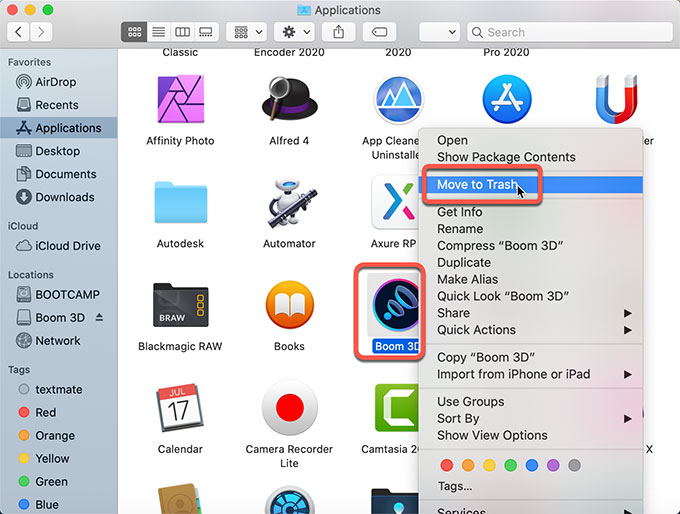Screen dimensions: 680x514
Task: Open iCloud Drive in sidebar
Action: click(x=59, y=246)
